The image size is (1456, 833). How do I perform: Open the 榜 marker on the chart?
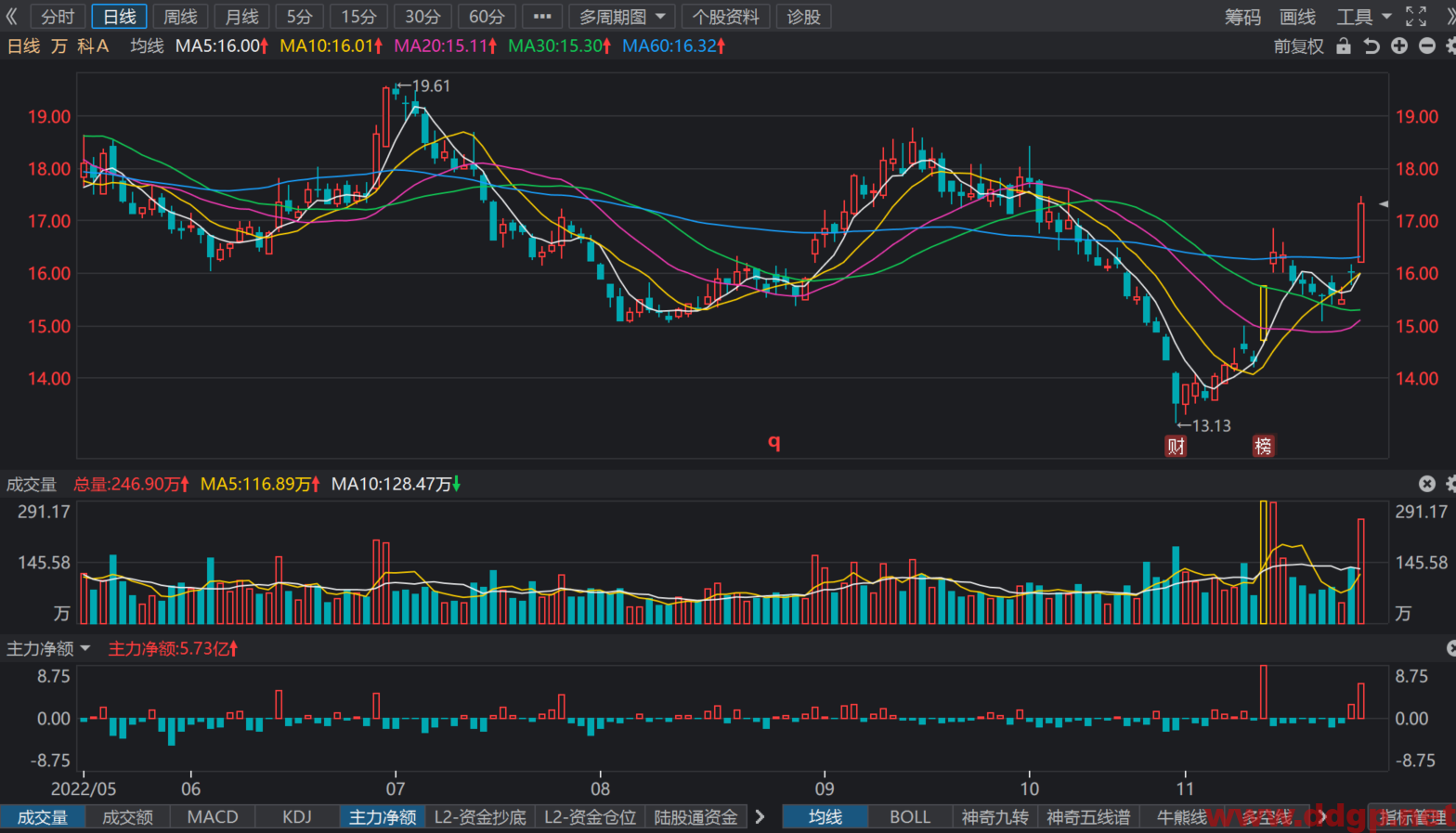(x=1264, y=447)
